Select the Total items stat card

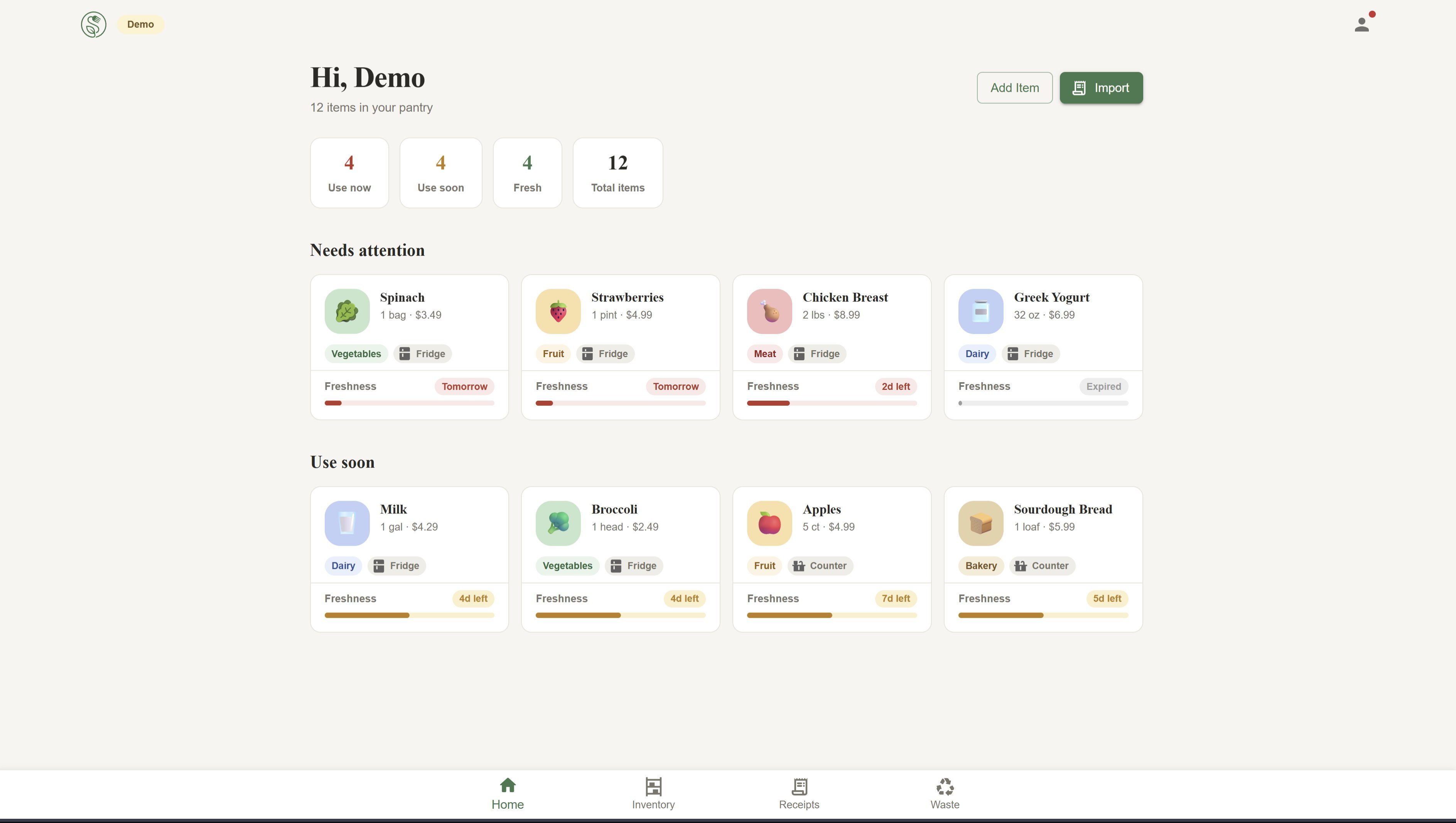618,173
